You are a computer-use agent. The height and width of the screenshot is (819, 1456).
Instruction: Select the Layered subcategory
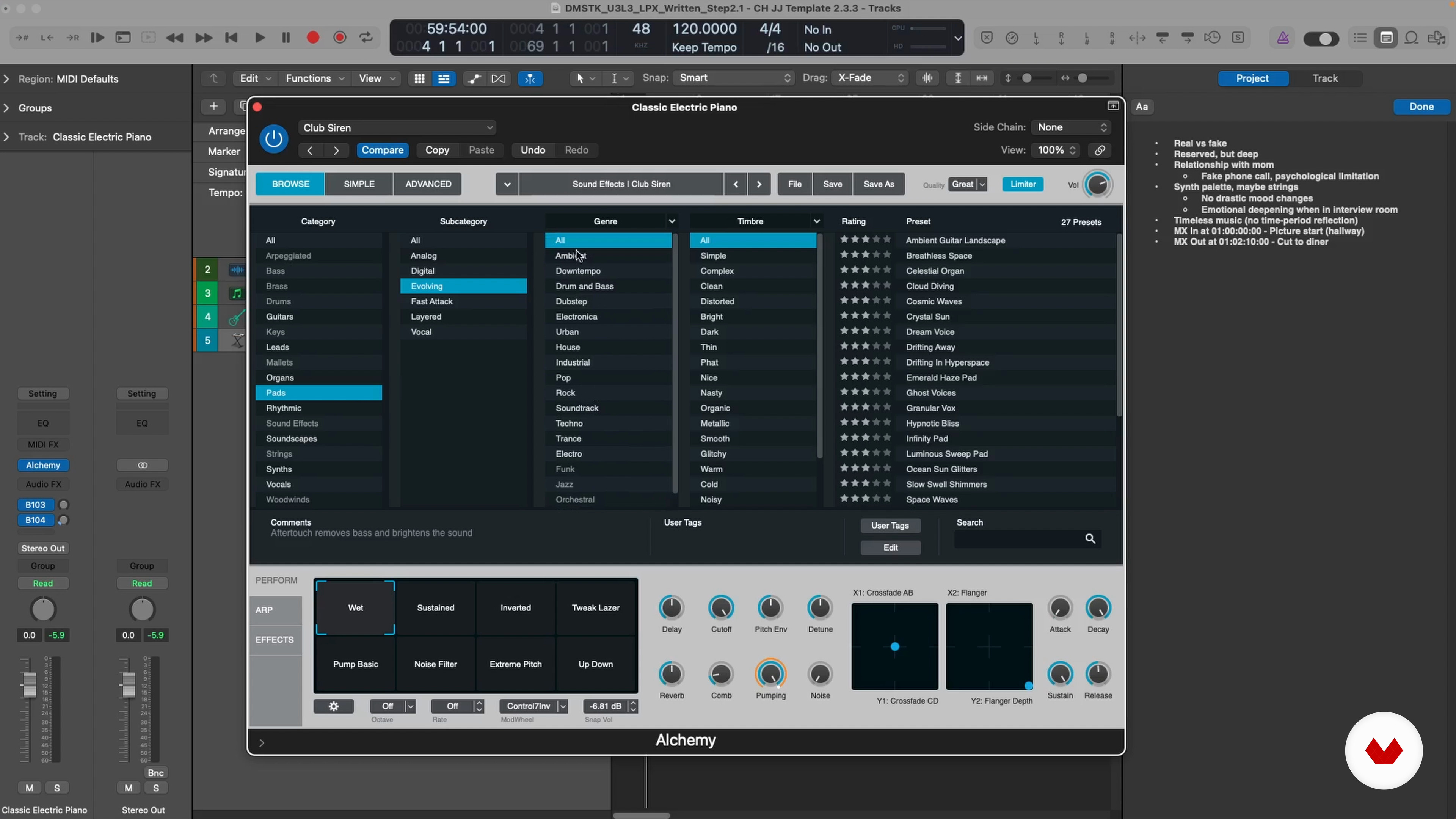click(x=463, y=317)
